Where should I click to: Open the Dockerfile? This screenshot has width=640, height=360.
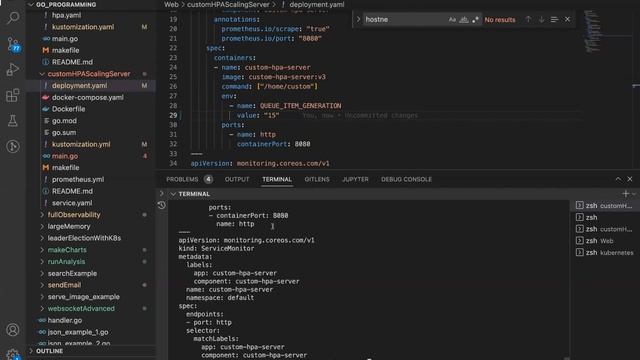(68, 109)
